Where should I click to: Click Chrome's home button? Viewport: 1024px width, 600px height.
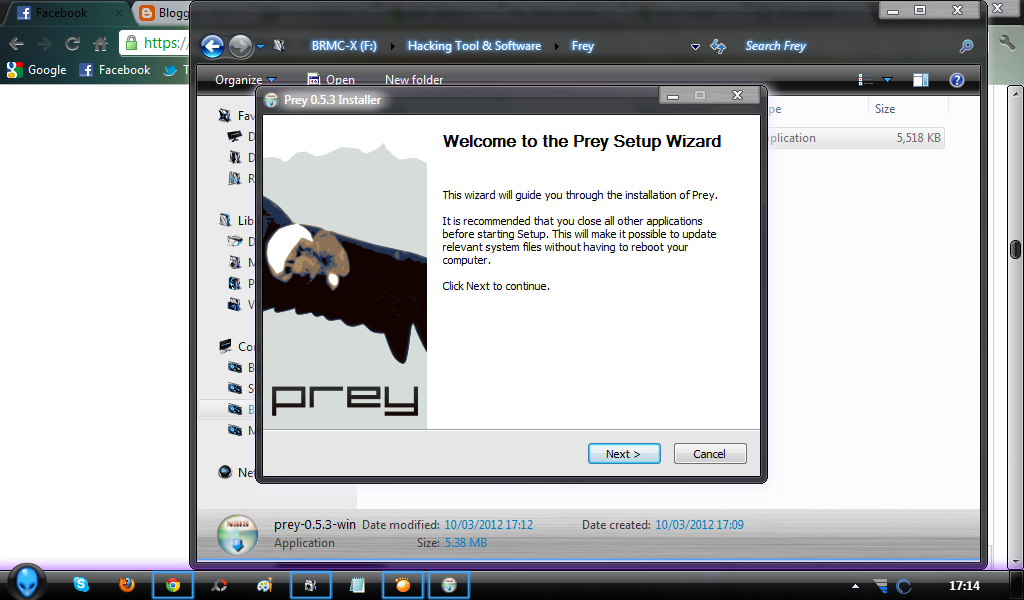(x=101, y=44)
